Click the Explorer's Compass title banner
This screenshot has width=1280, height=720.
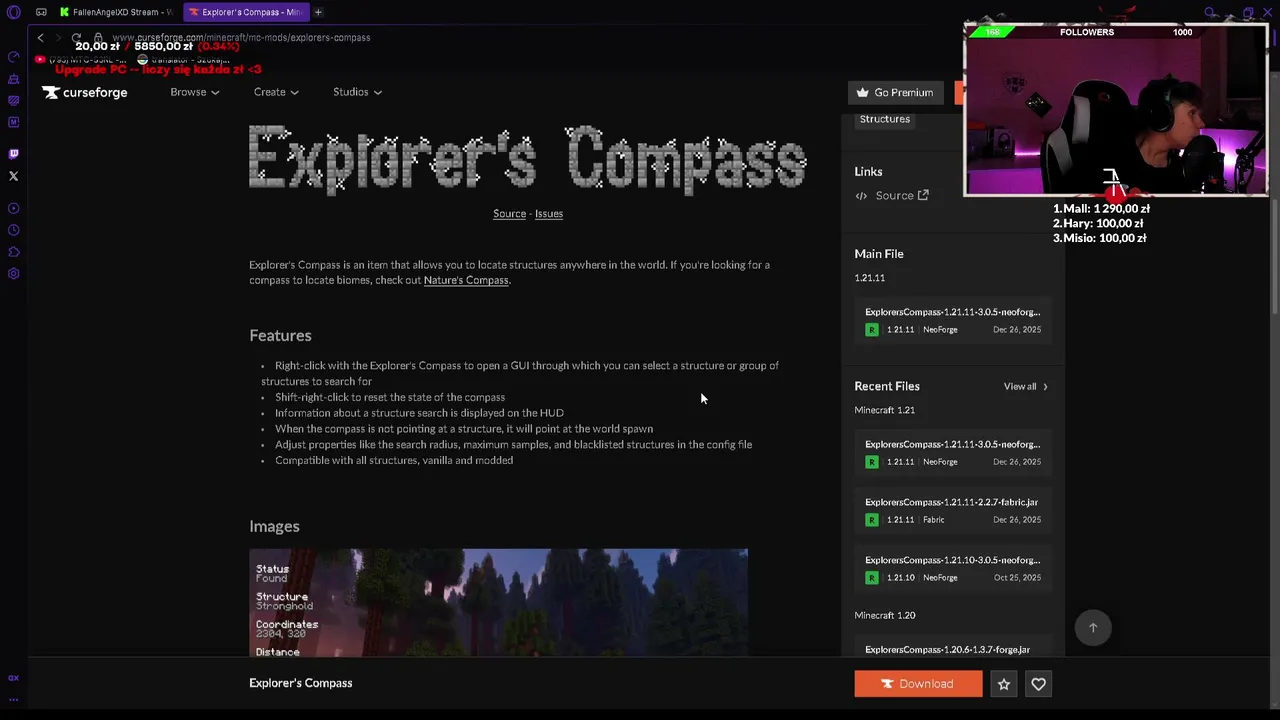pyautogui.click(x=527, y=159)
